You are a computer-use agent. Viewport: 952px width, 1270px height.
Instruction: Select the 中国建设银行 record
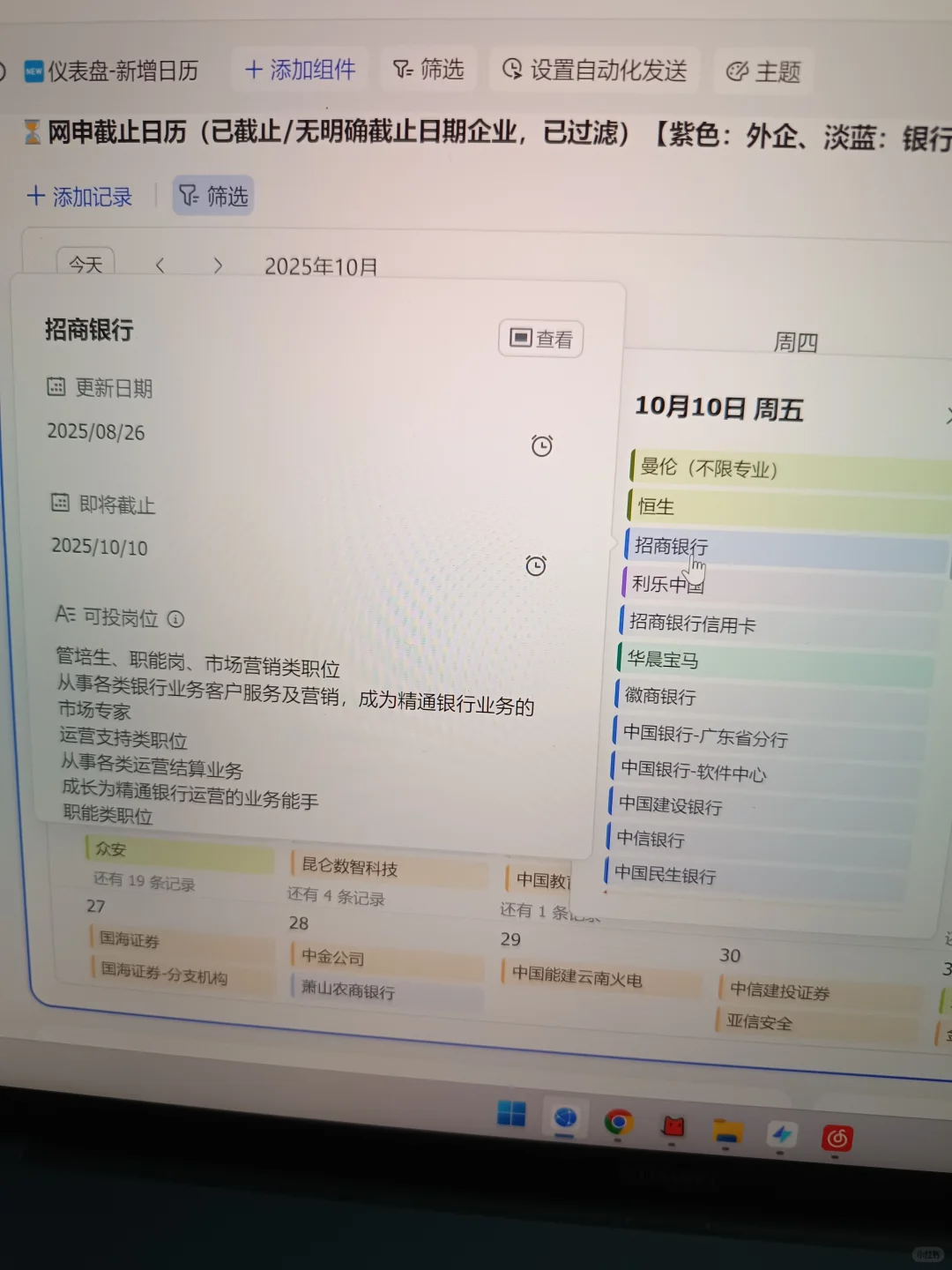pyautogui.click(x=760, y=808)
